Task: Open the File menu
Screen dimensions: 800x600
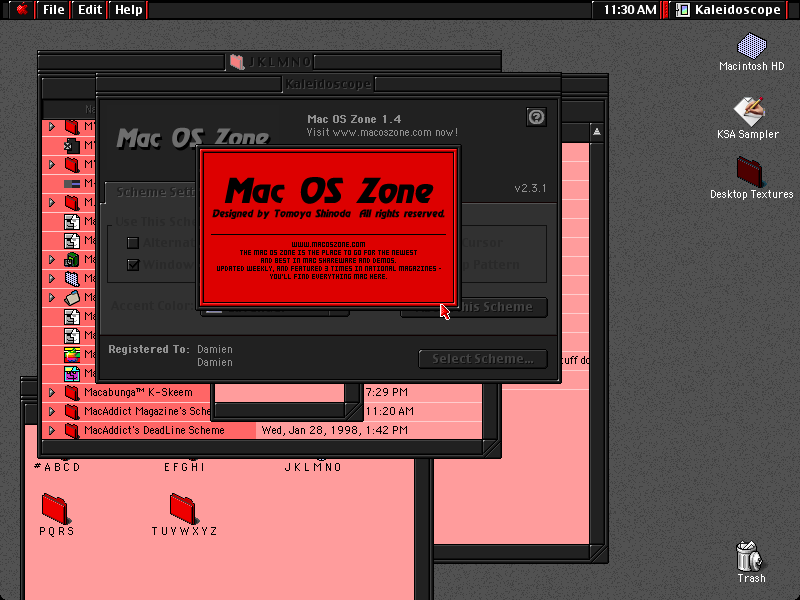Action: tap(54, 10)
